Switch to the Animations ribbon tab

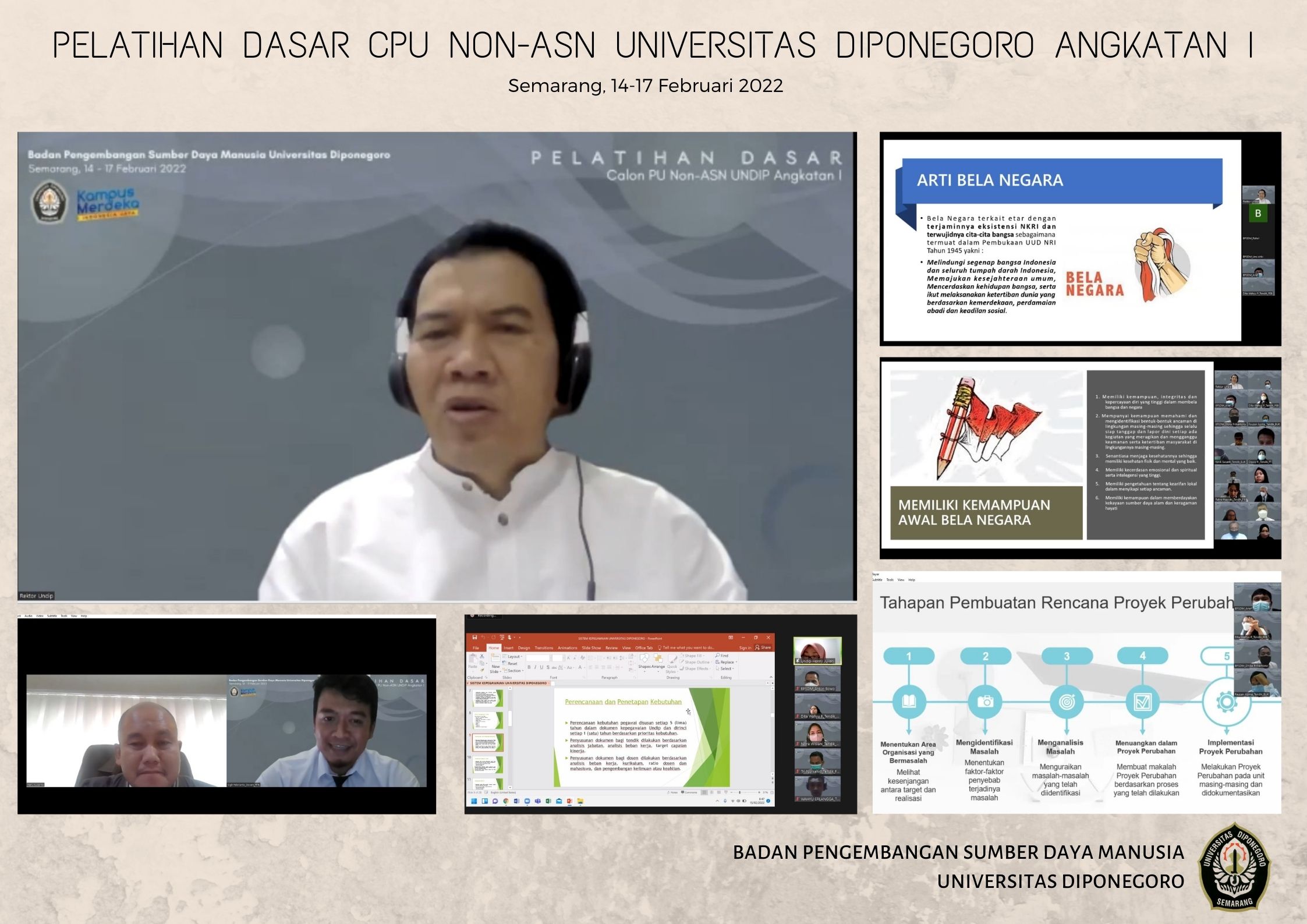tap(568, 647)
